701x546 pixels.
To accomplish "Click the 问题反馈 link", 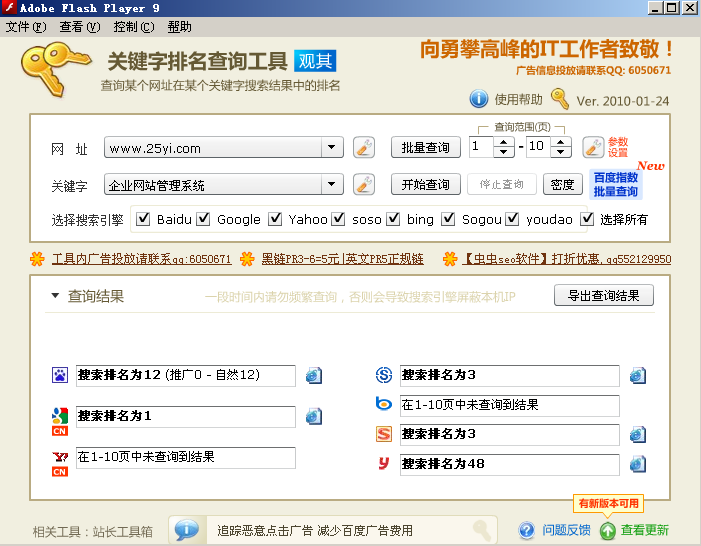I will (x=566, y=530).
